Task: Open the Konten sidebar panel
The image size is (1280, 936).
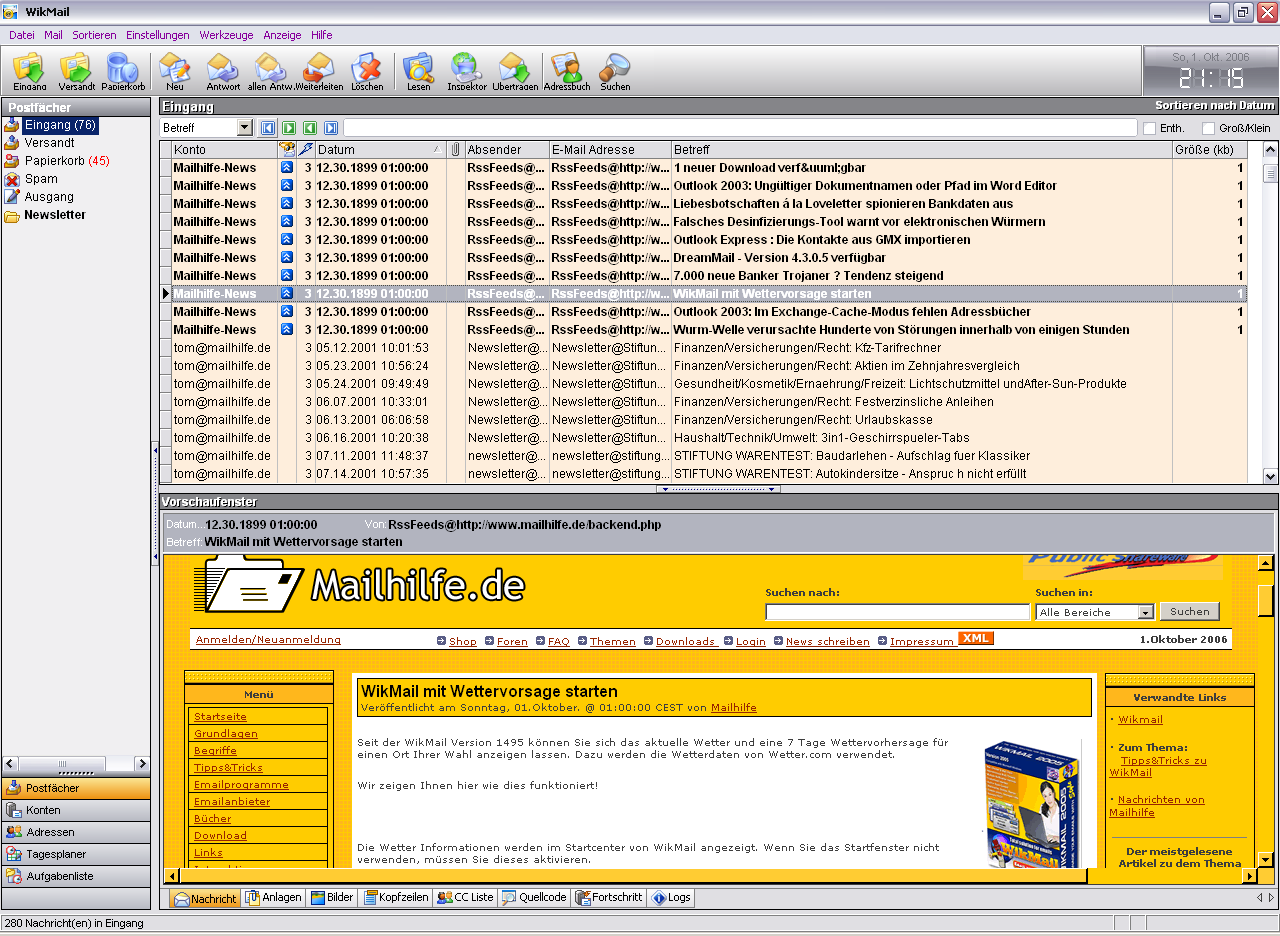Action: point(75,810)
